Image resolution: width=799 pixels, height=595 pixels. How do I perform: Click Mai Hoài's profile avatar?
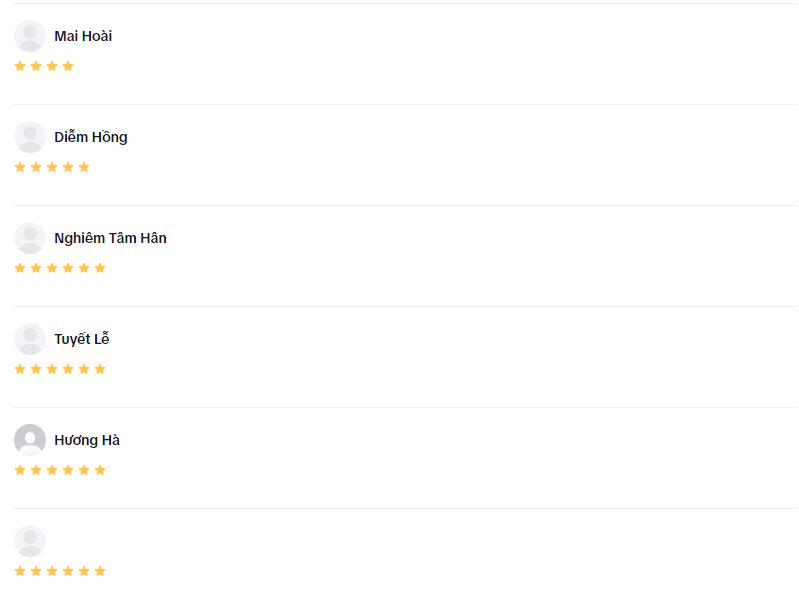pos(30,36)
